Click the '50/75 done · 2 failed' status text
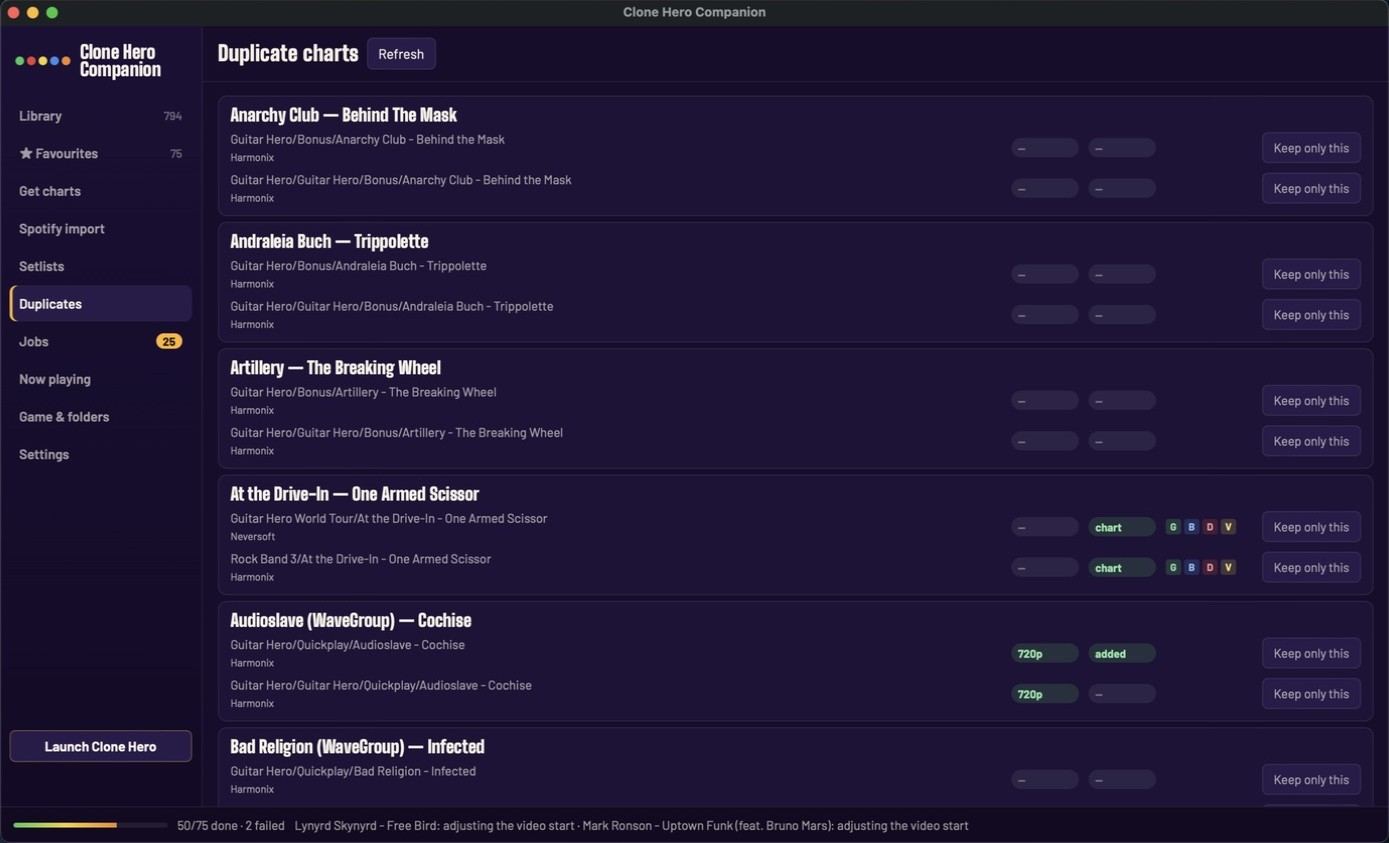This screenshot has width=1389, height=843. (x=230, y=826)
